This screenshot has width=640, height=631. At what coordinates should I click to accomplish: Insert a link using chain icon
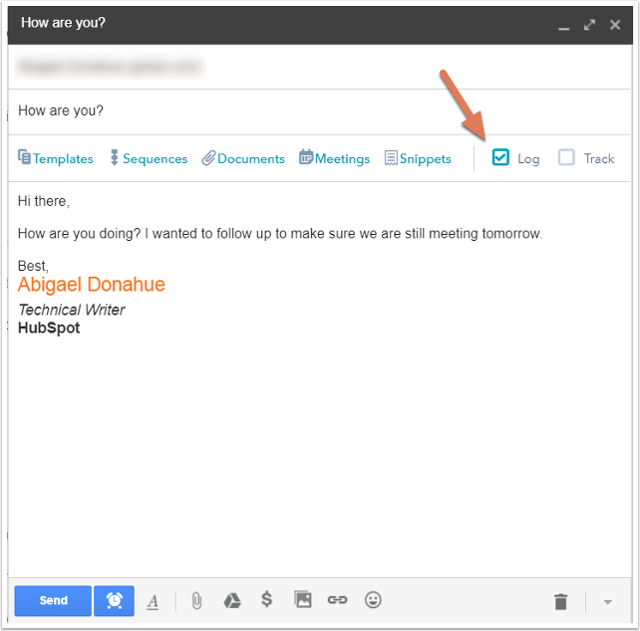click(x=337, y=600)
